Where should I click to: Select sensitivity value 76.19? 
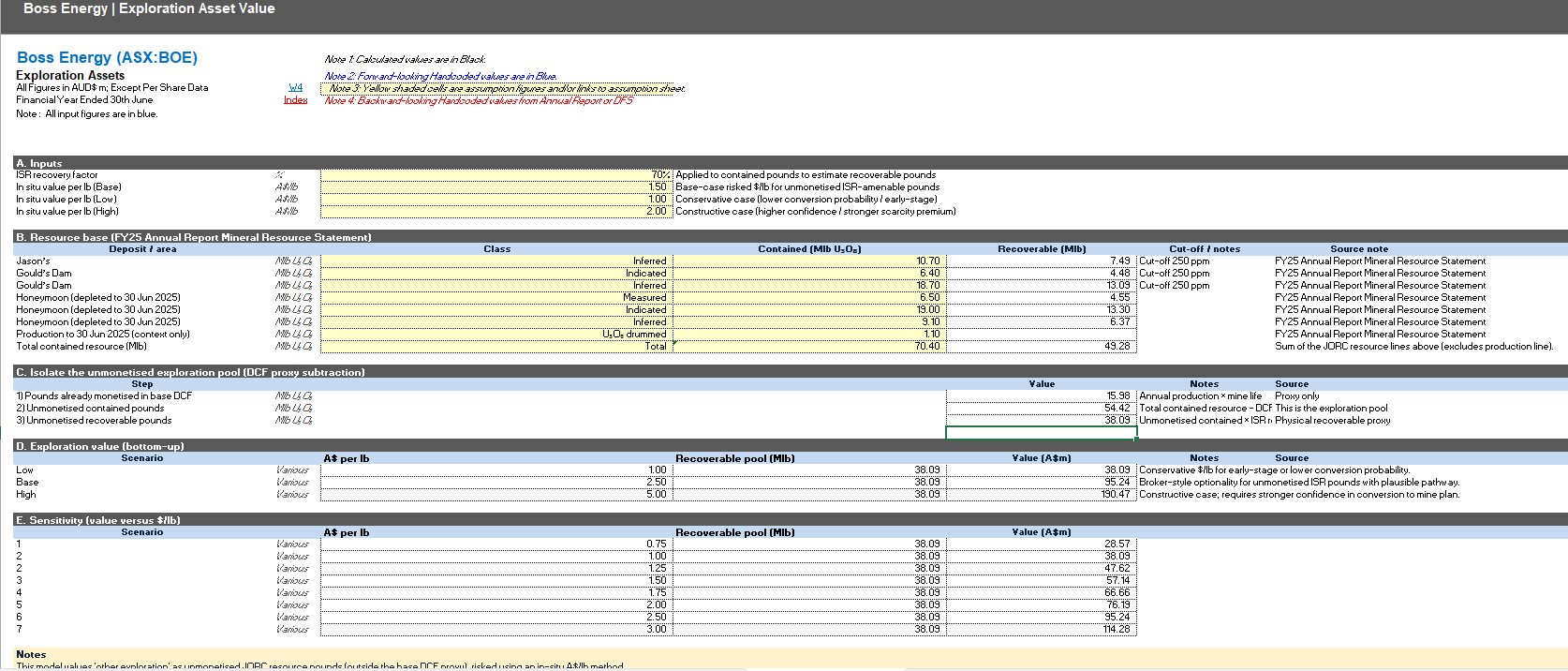tap(1042, 604)
